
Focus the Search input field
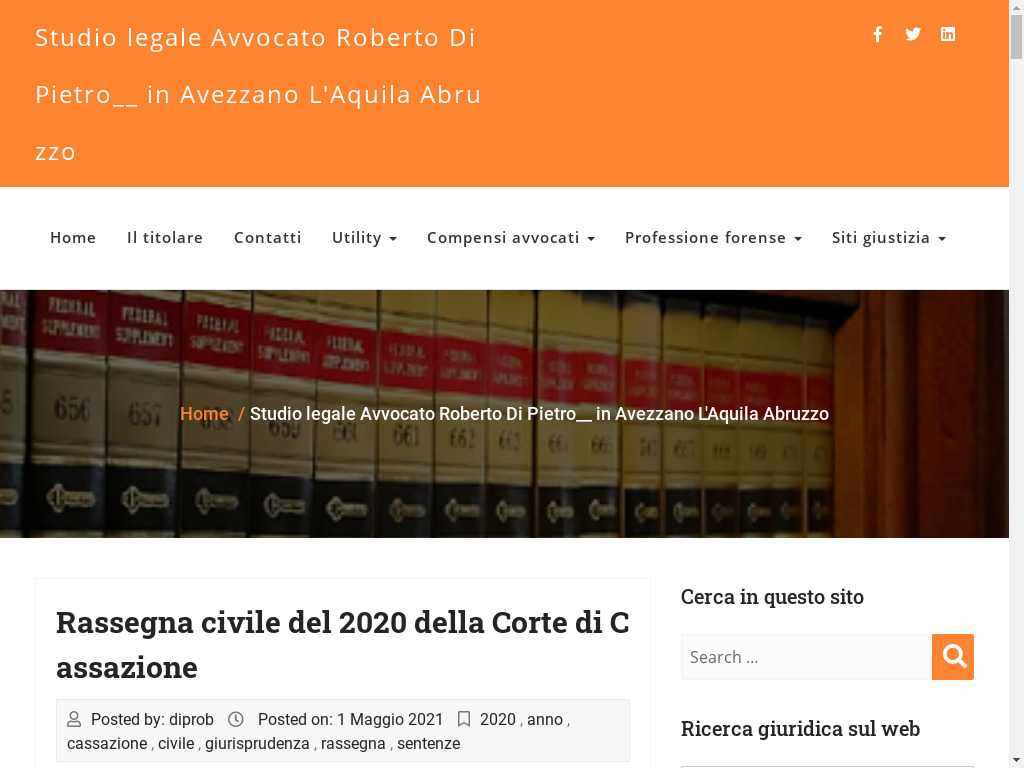(x=806, y=657)
